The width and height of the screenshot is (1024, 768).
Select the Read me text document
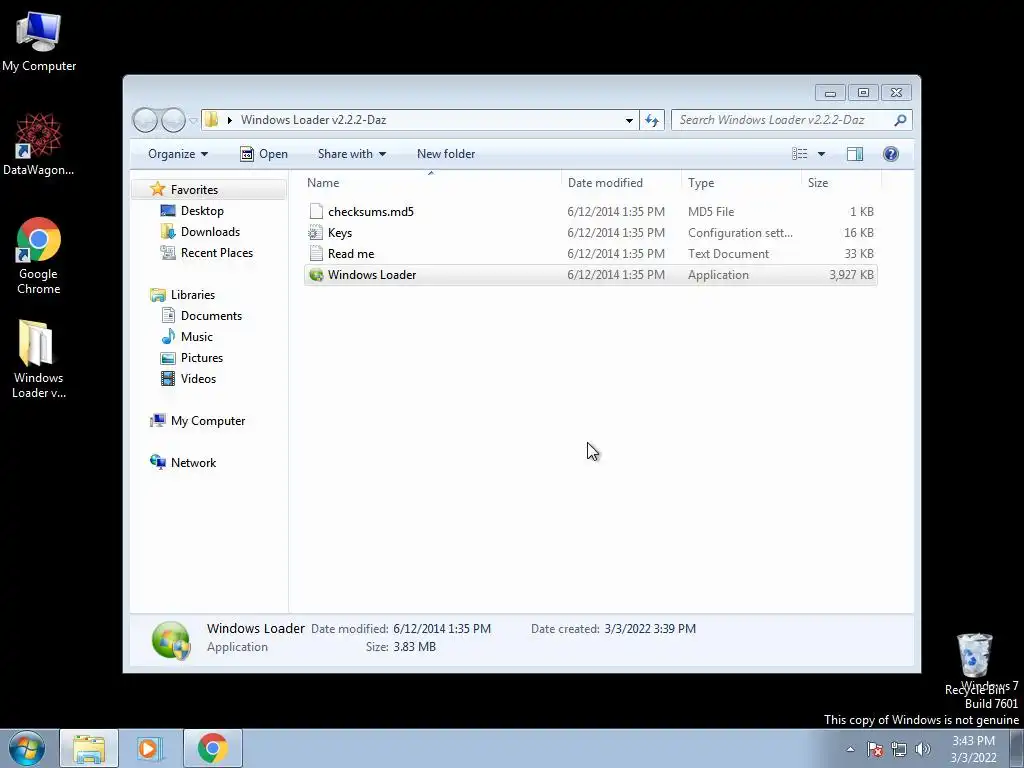pos(590,253)
